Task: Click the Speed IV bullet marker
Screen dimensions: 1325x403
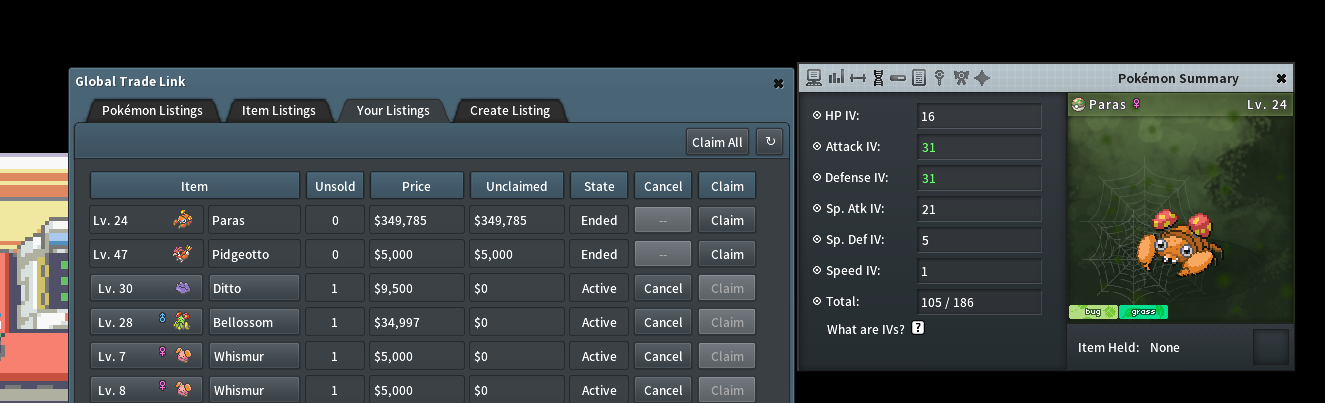Action: coord(817,270)
